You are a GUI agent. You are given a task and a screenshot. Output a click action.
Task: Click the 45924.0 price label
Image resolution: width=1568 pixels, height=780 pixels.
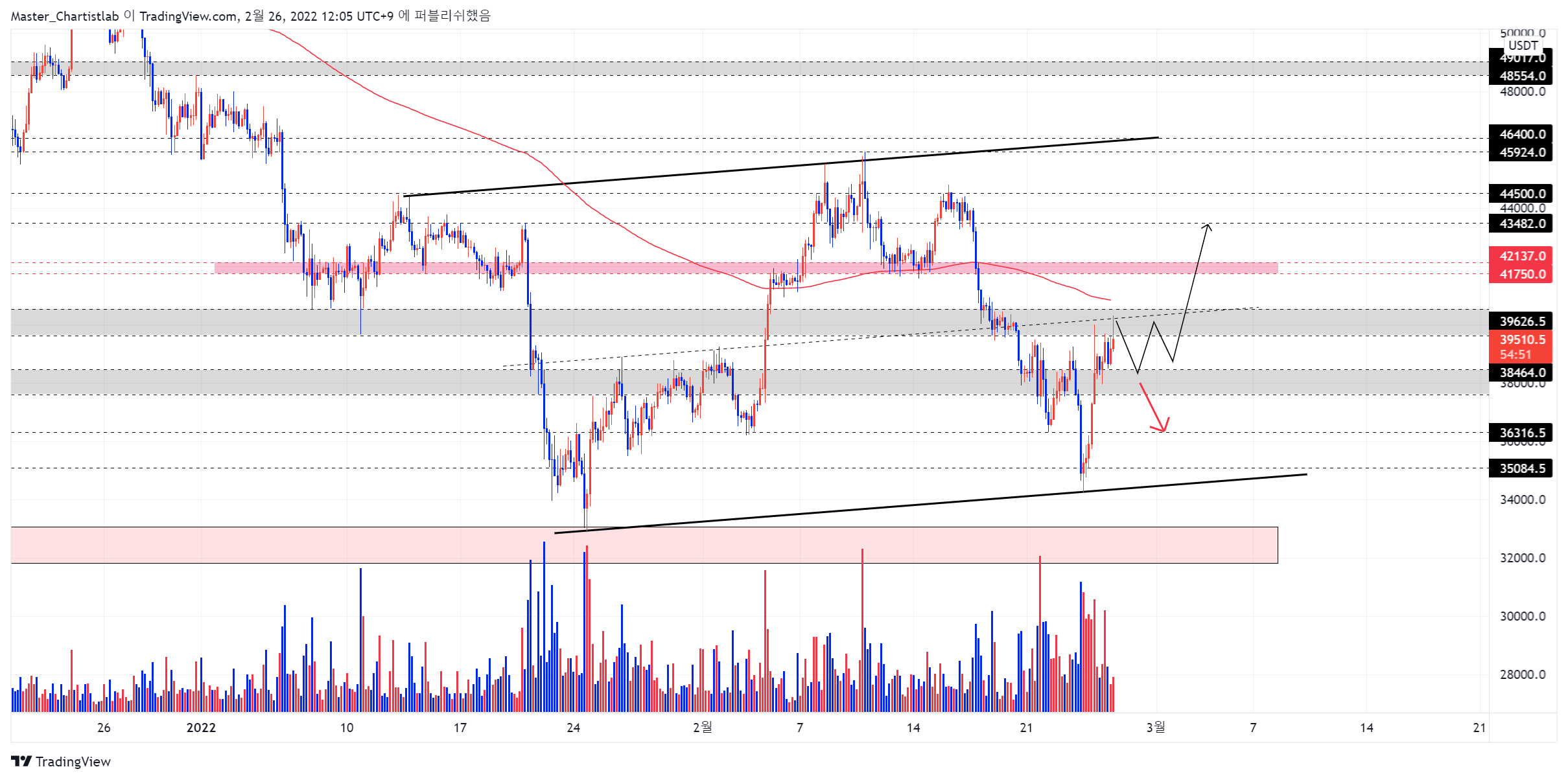coord(1521,152)
